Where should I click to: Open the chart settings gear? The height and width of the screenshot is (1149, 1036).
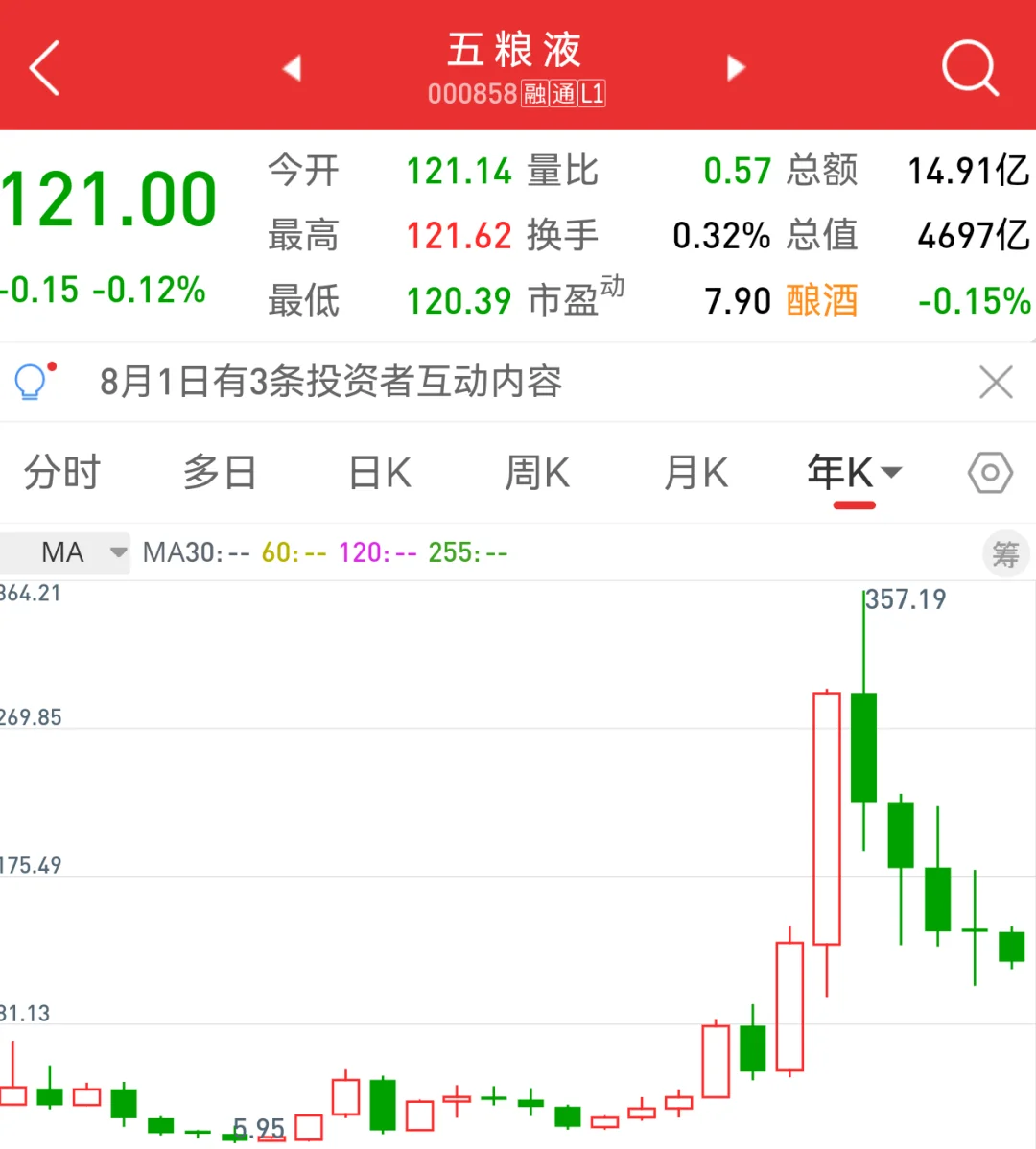pyautogui.click(x=990, y=472)
